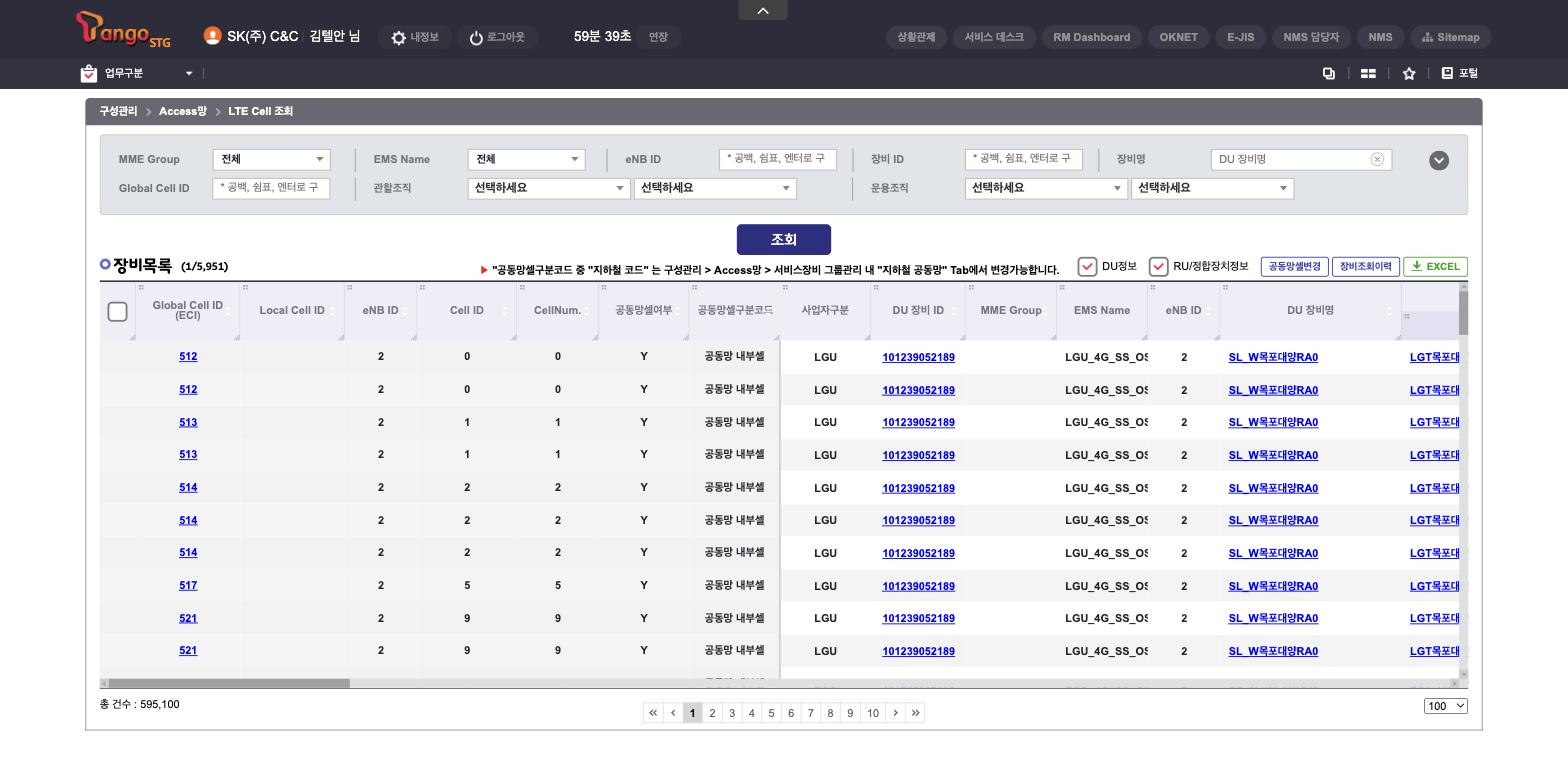This screenshot has width=1568, height=772.
Task: Open the rows-per-page 100 selector
Action: pyautogui.click(x=1446, y=706)
